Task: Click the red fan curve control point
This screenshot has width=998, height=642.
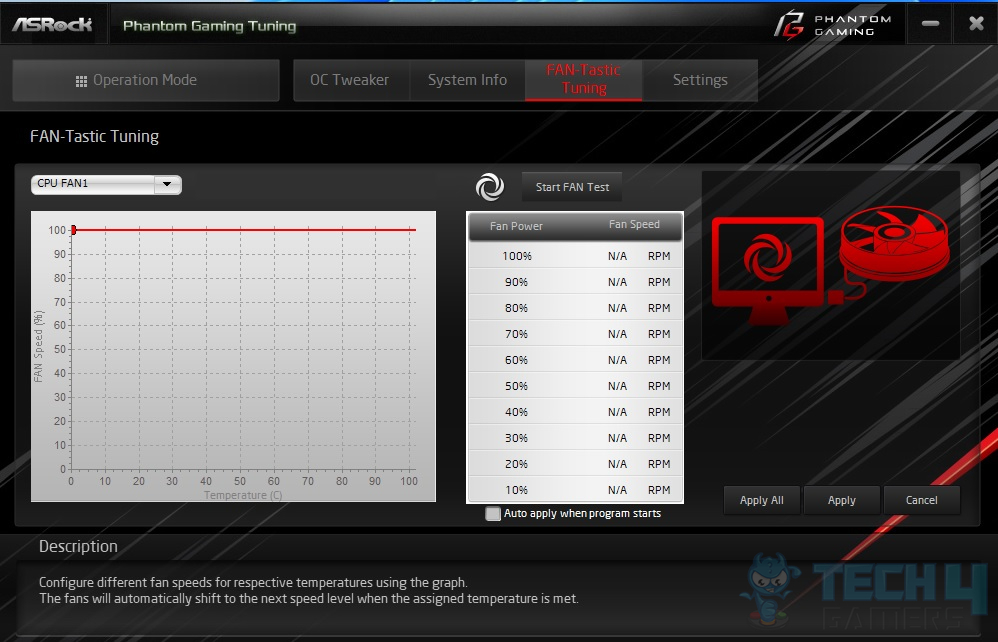Action: coord(73,230)
